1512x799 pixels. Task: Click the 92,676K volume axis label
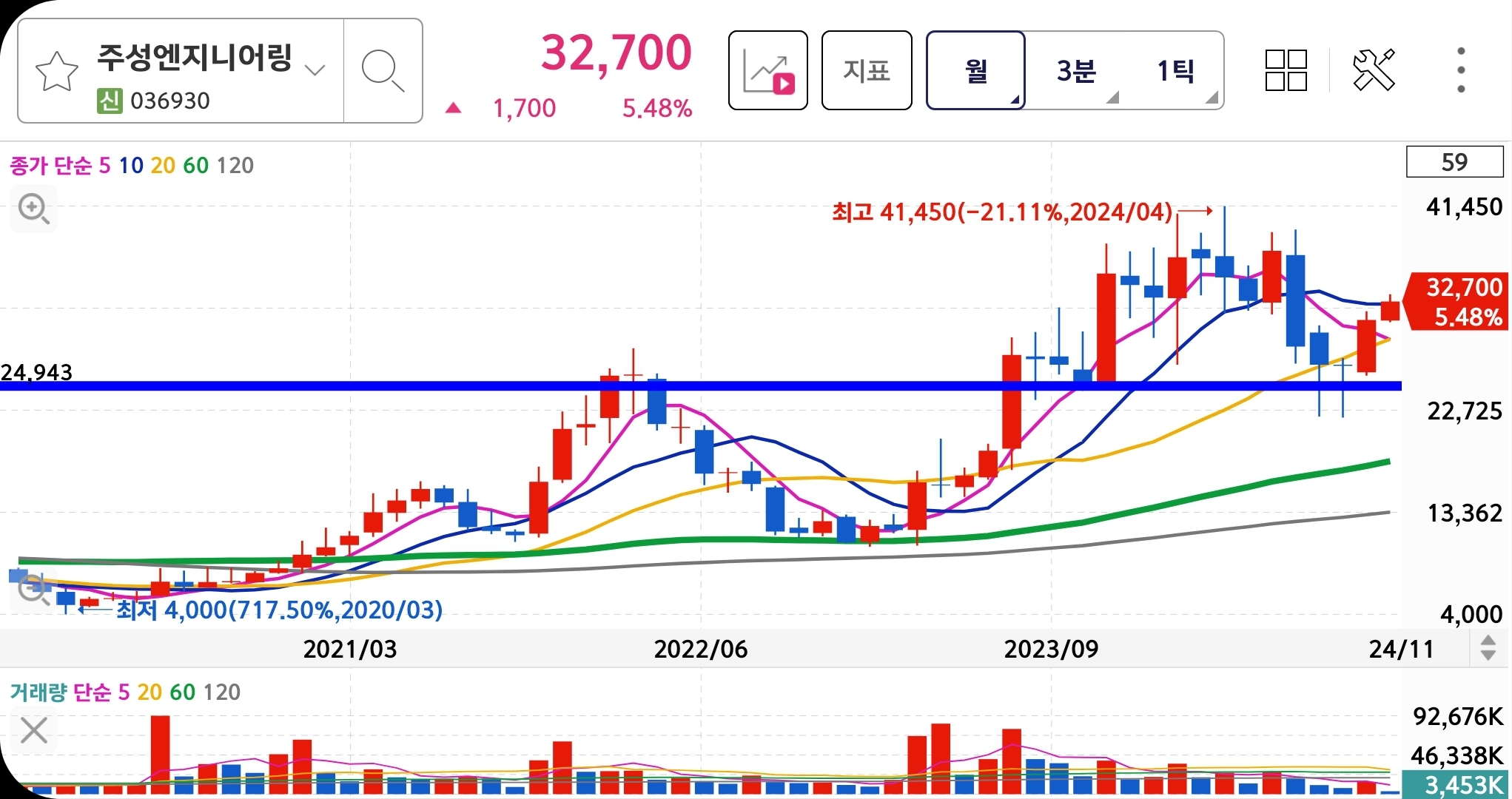(1458, 716)
